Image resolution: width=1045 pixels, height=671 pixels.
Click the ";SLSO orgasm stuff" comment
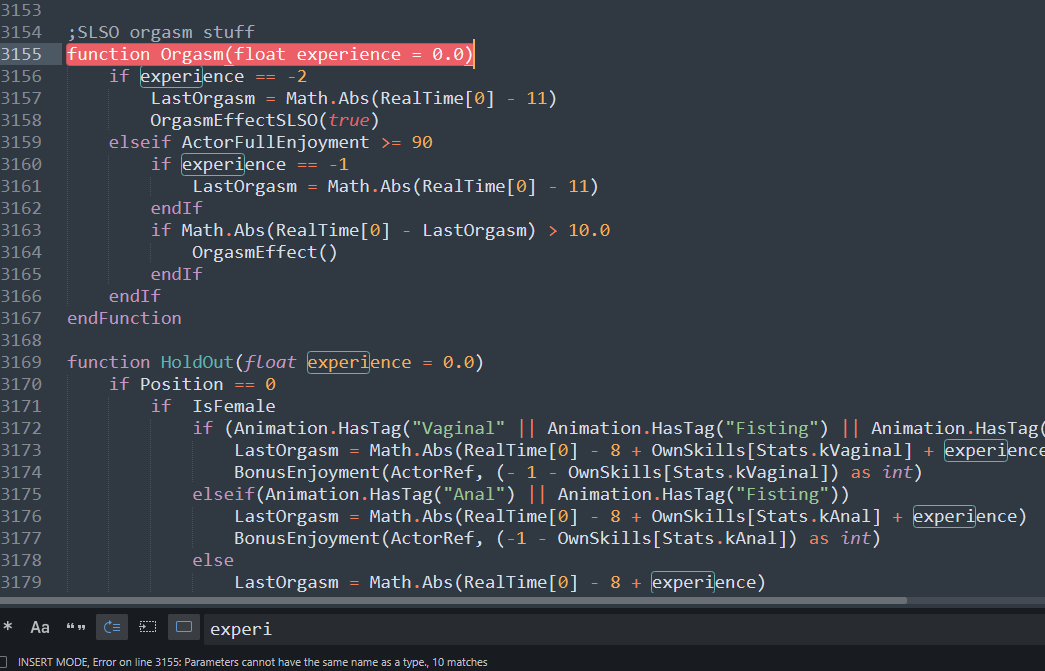click(x=160, y=32)
